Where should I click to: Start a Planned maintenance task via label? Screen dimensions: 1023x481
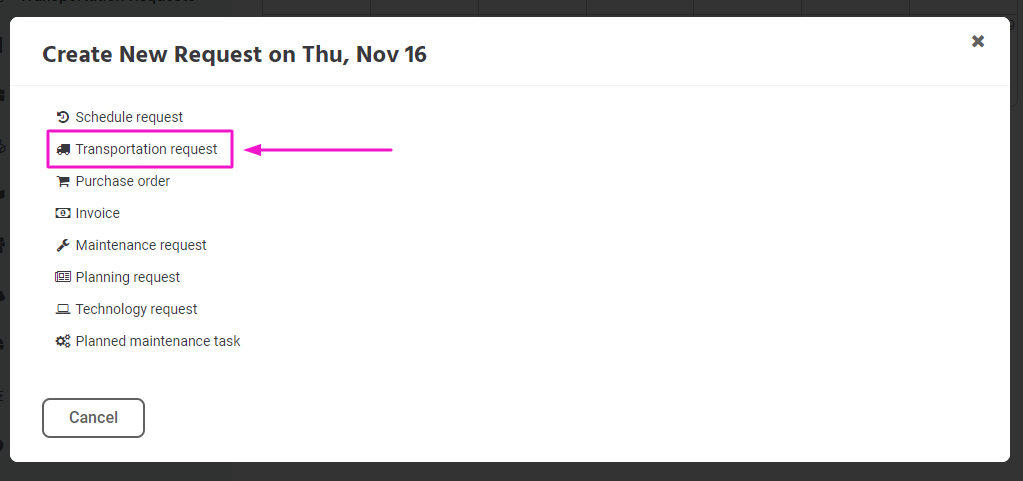point(158,341)
